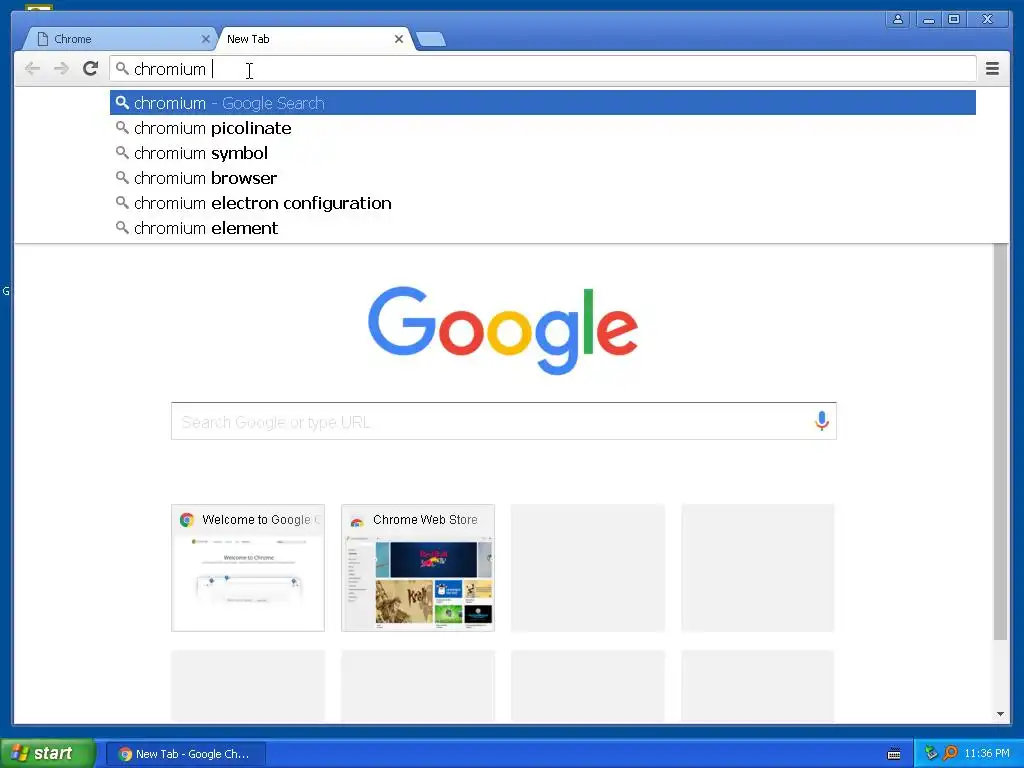Close the Chrome window

pyautogui.click(x=988, y=20)
